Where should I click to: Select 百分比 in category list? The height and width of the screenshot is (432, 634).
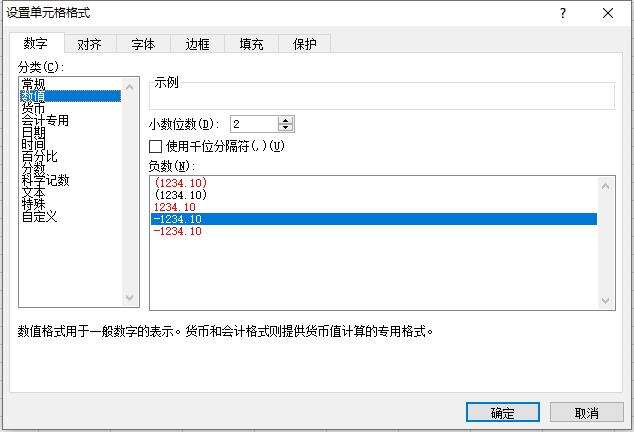click(39, 157)
